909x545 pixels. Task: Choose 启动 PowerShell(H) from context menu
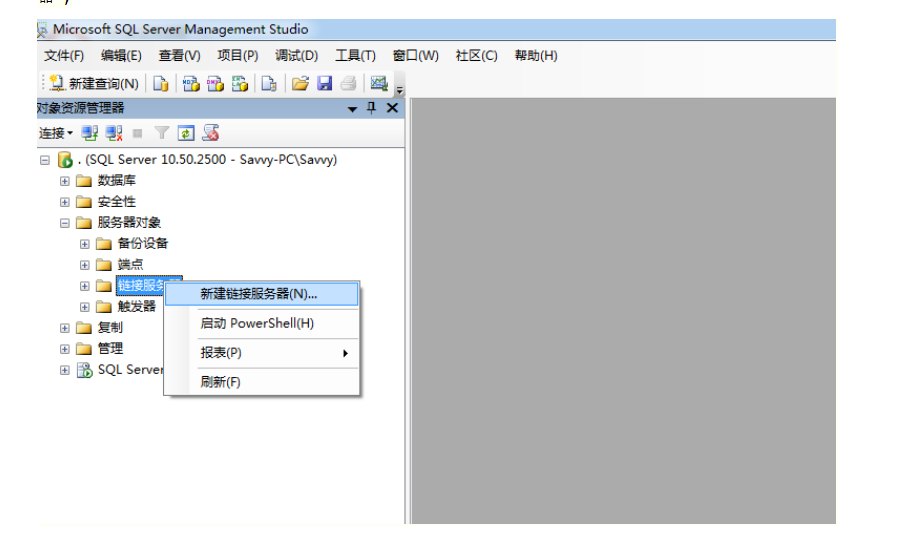261,324
